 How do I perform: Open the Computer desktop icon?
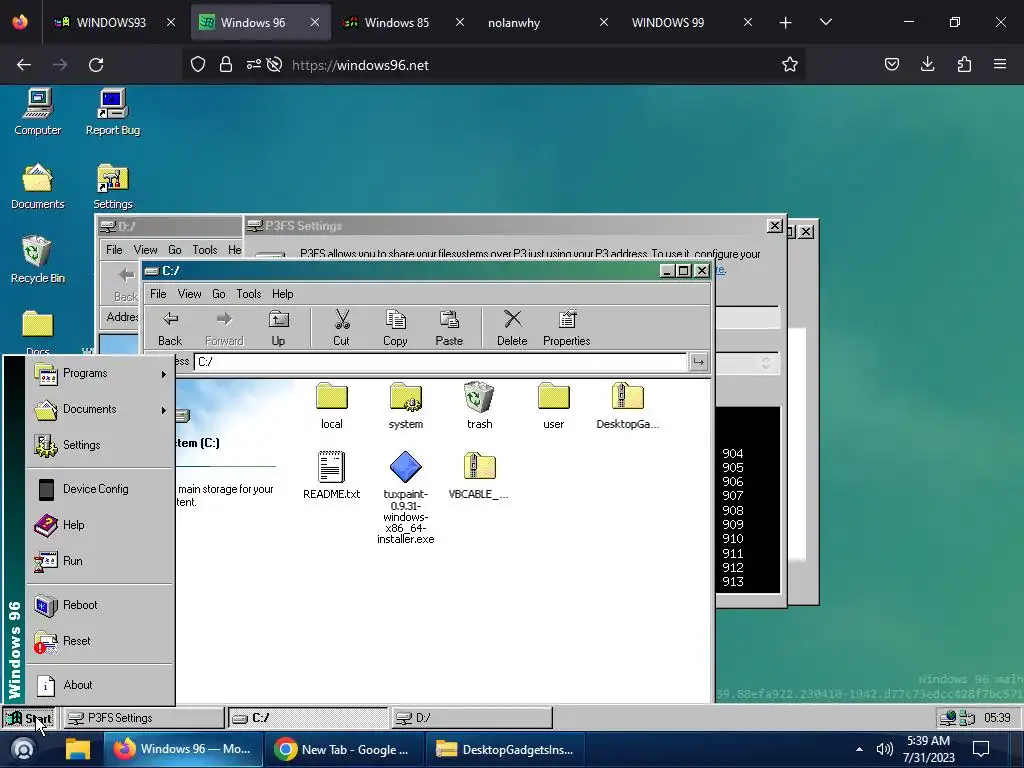click(38, 112)
